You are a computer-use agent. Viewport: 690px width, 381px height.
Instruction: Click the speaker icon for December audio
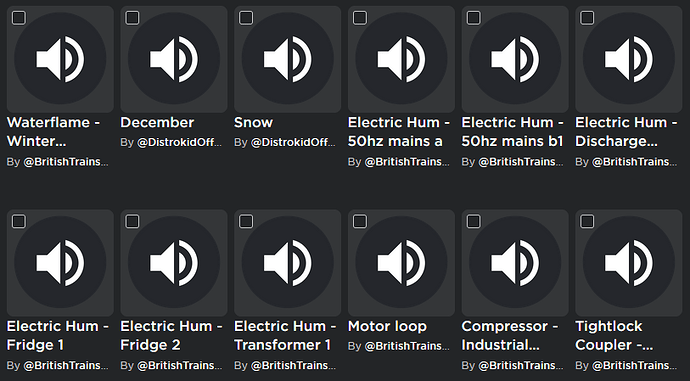pos(174,59)
